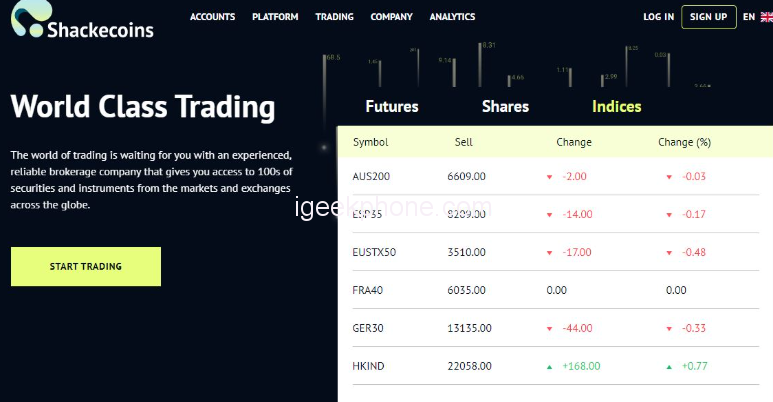Viewport: 773px width, 402px height.
Task: Expand the Company menu
Action: (391, 17)
